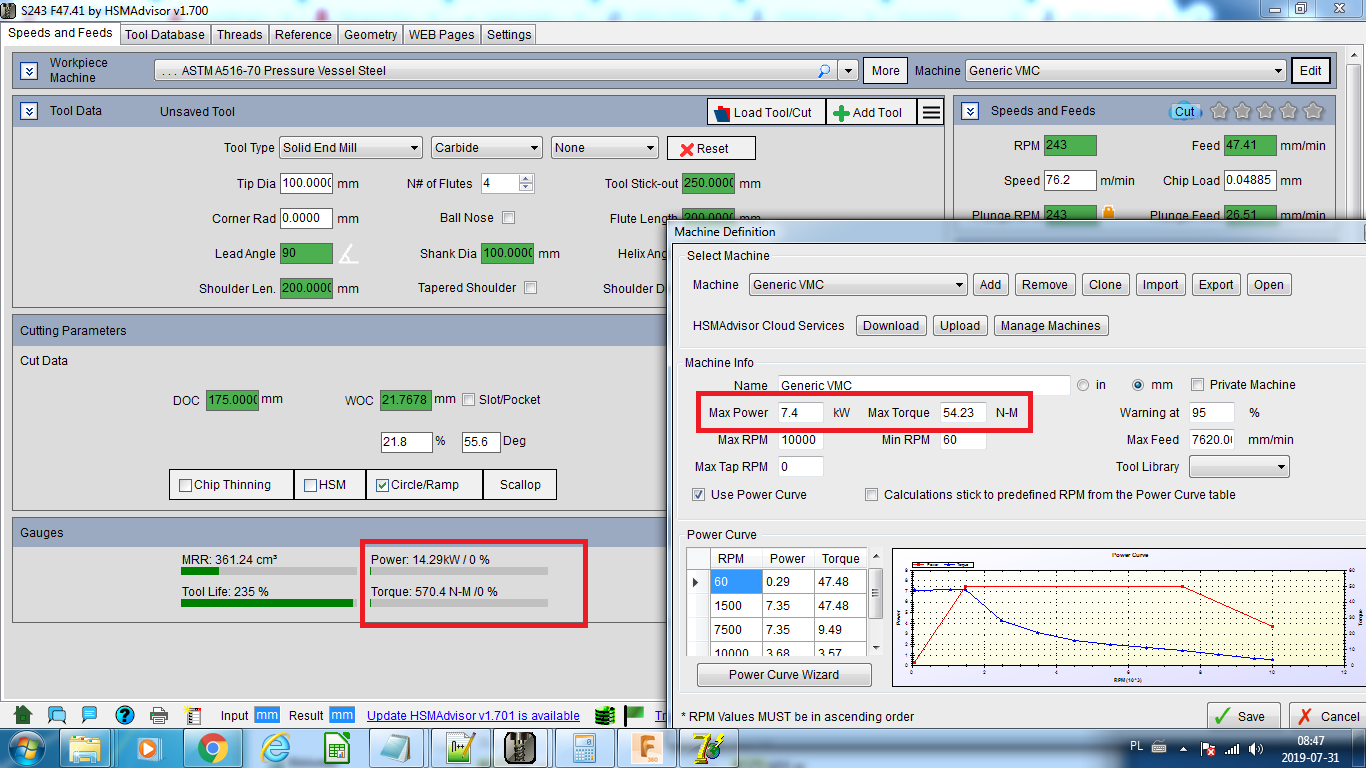This screenshot has width=1366, height=768.
Task: Expand the Carbide tool material dropdown
Action: (x=486, y=148)
